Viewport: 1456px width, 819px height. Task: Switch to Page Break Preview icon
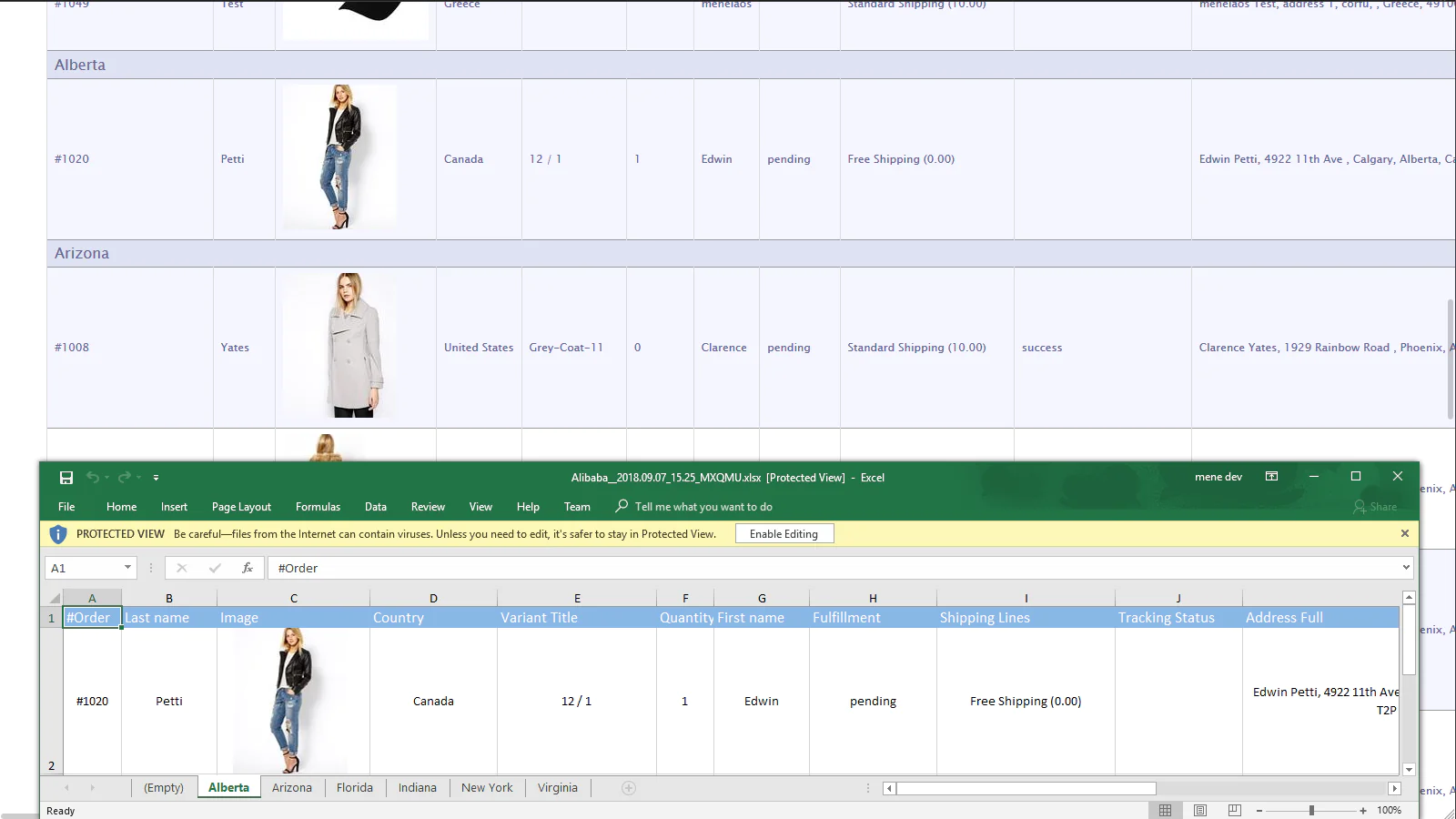[1234, 810]
